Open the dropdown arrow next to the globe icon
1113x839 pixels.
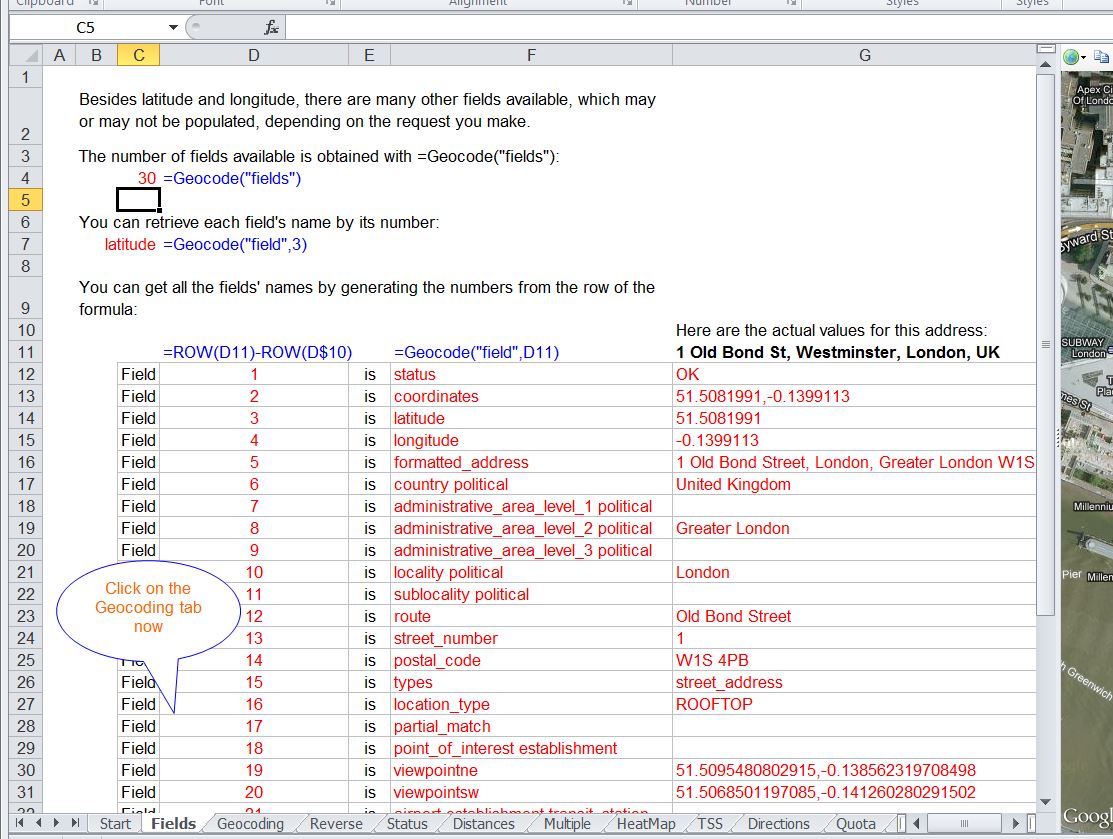(x=1084, y=58)
